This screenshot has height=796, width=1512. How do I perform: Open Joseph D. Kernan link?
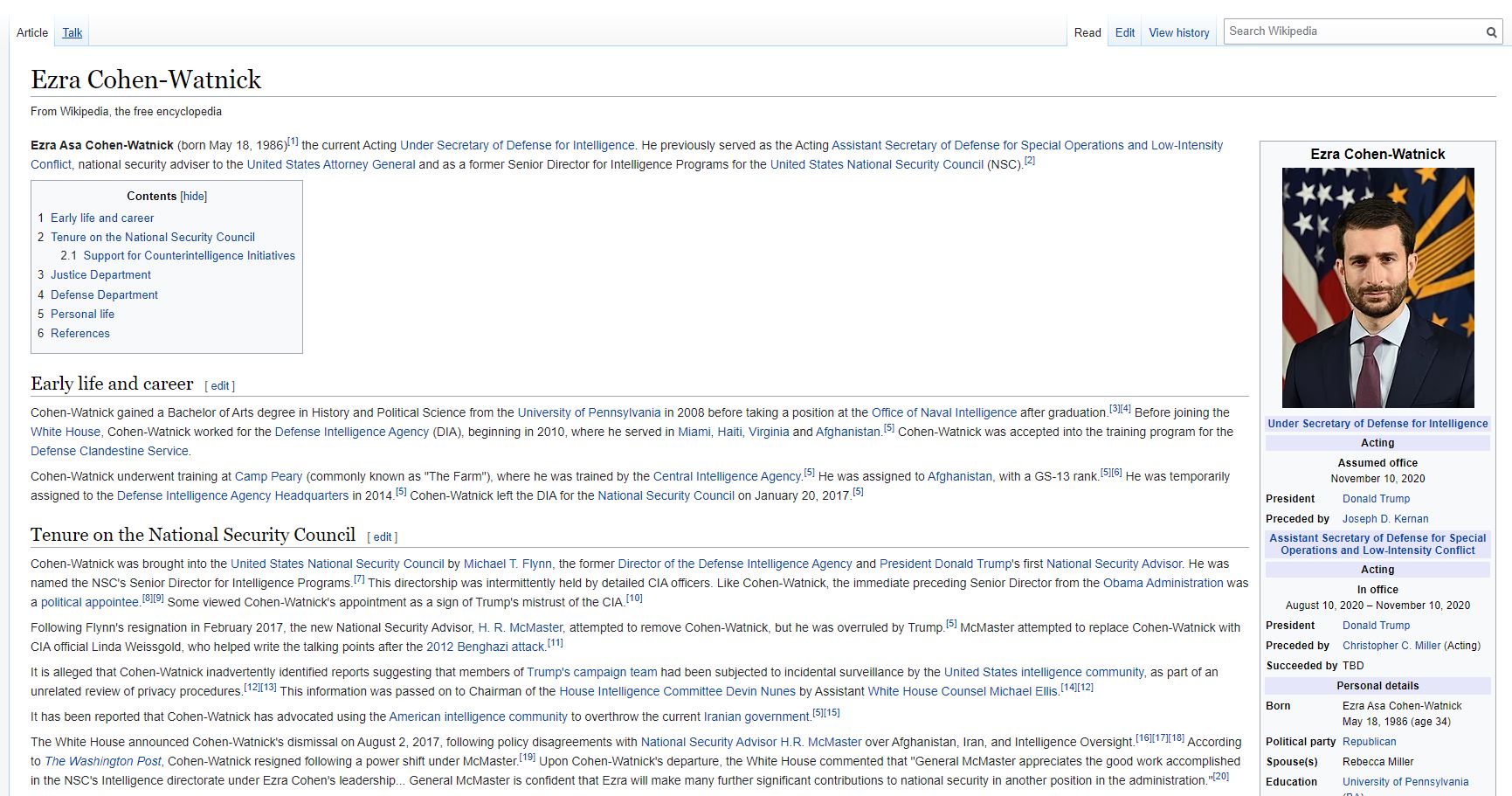click(x=1385, y=519)
